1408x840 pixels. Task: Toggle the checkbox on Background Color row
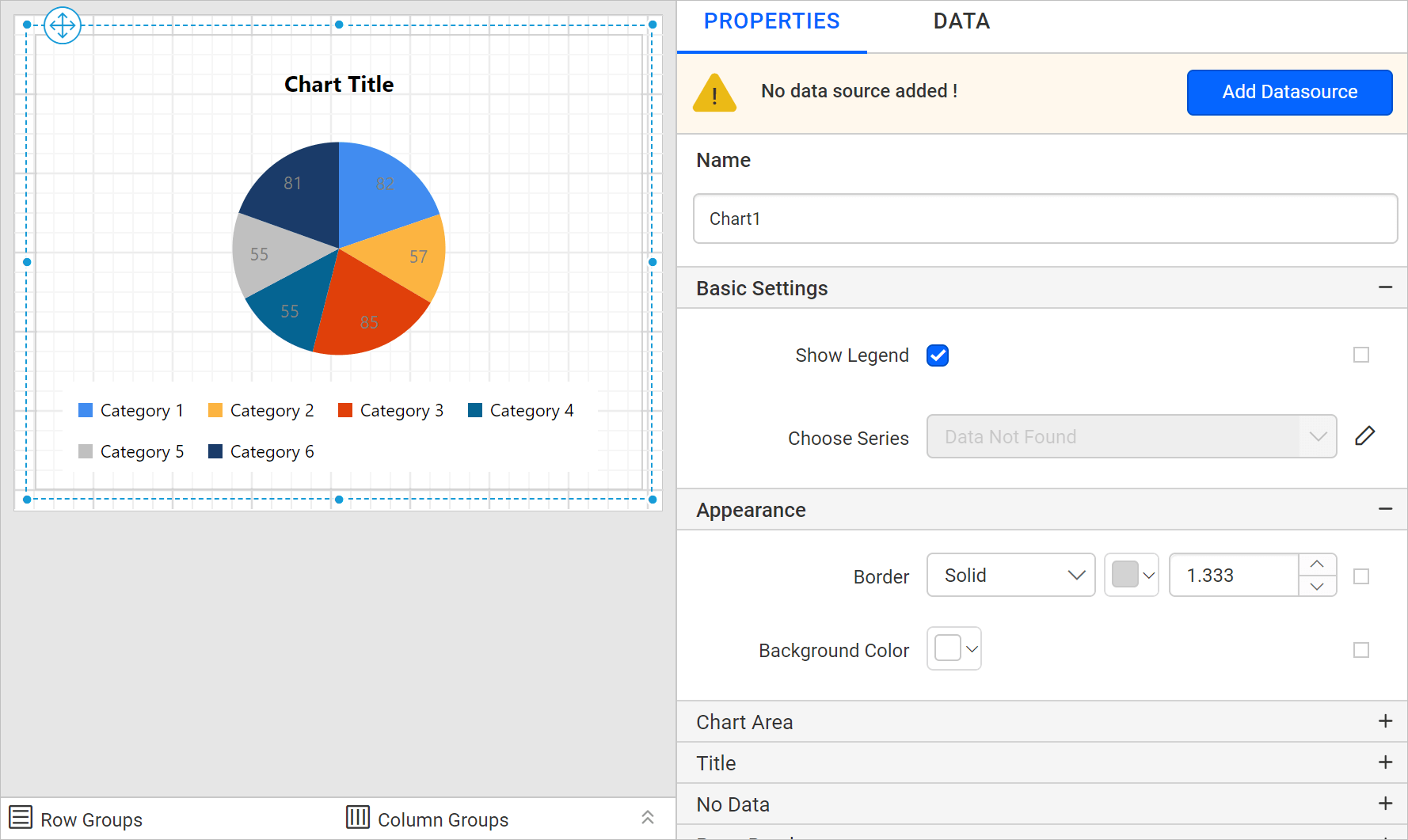[x=1360, y=650]
